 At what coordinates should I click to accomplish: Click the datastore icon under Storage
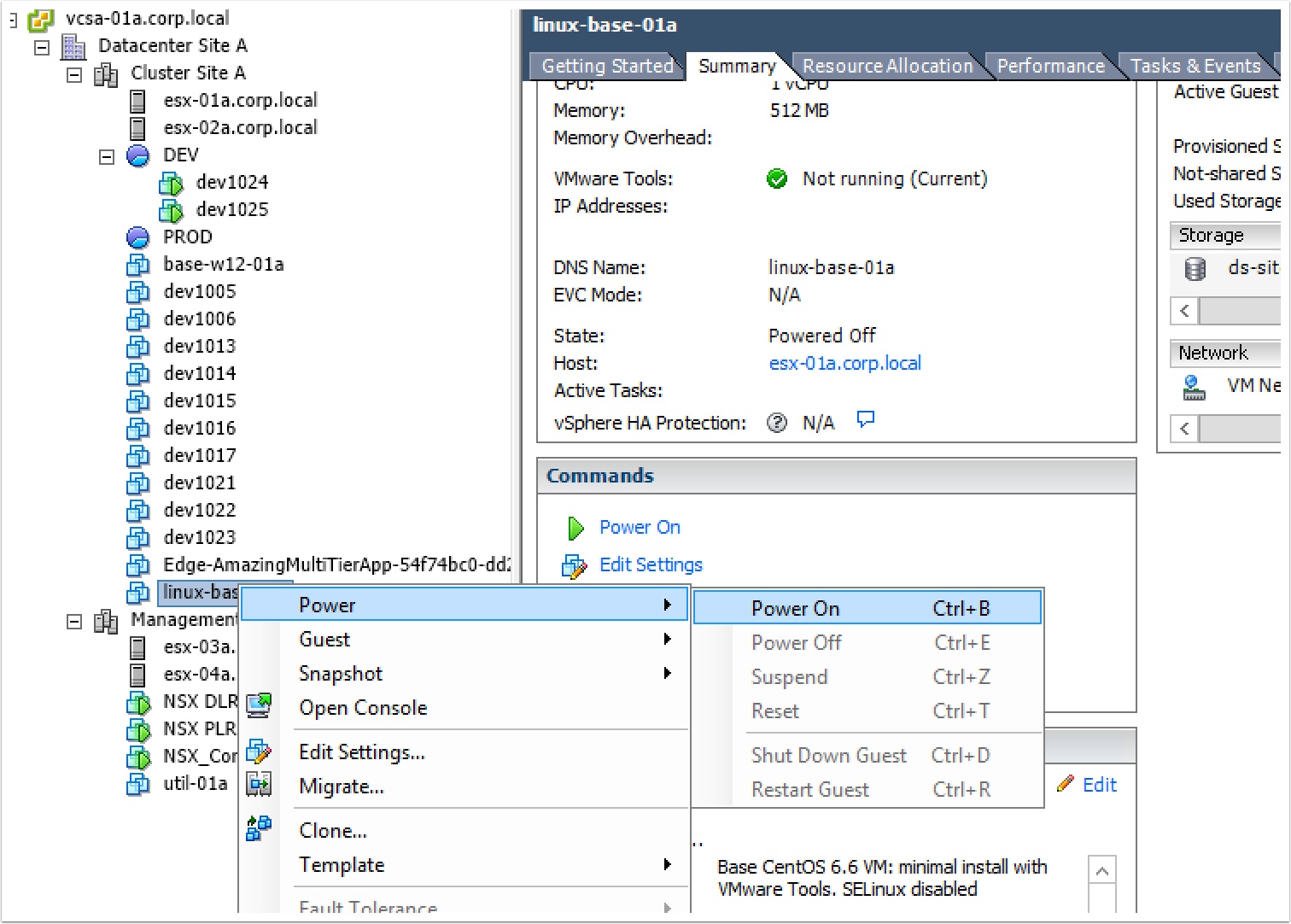(x=1195, y=269)
